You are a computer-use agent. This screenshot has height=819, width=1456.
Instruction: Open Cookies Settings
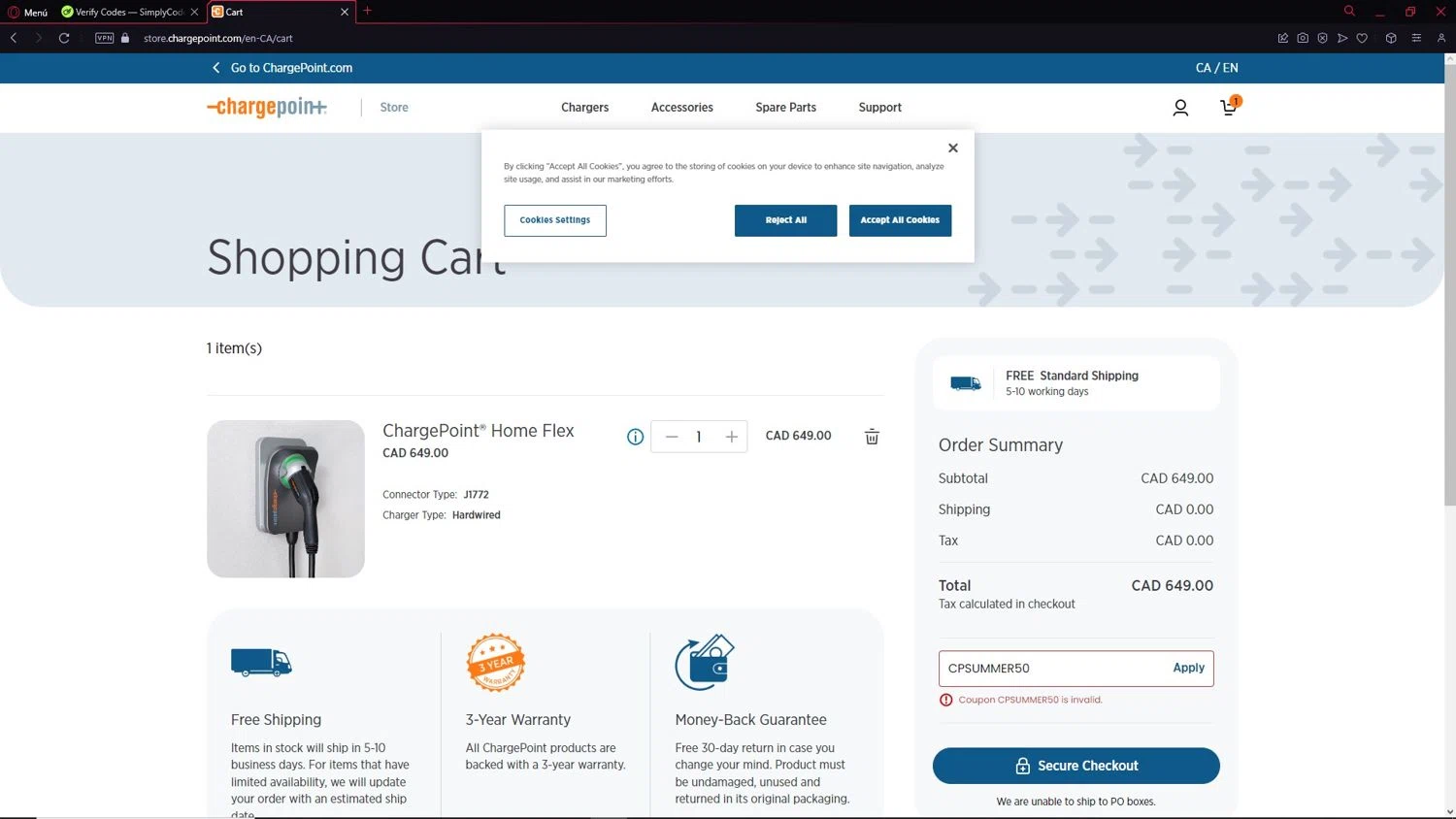[x=555, y=220]
